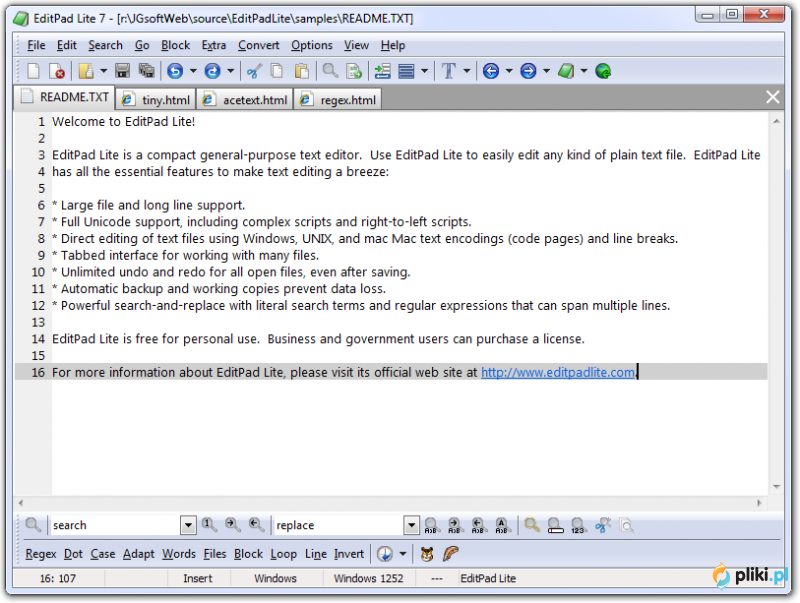
Task: Click the Count matches 123 icon
Action: 578,525
